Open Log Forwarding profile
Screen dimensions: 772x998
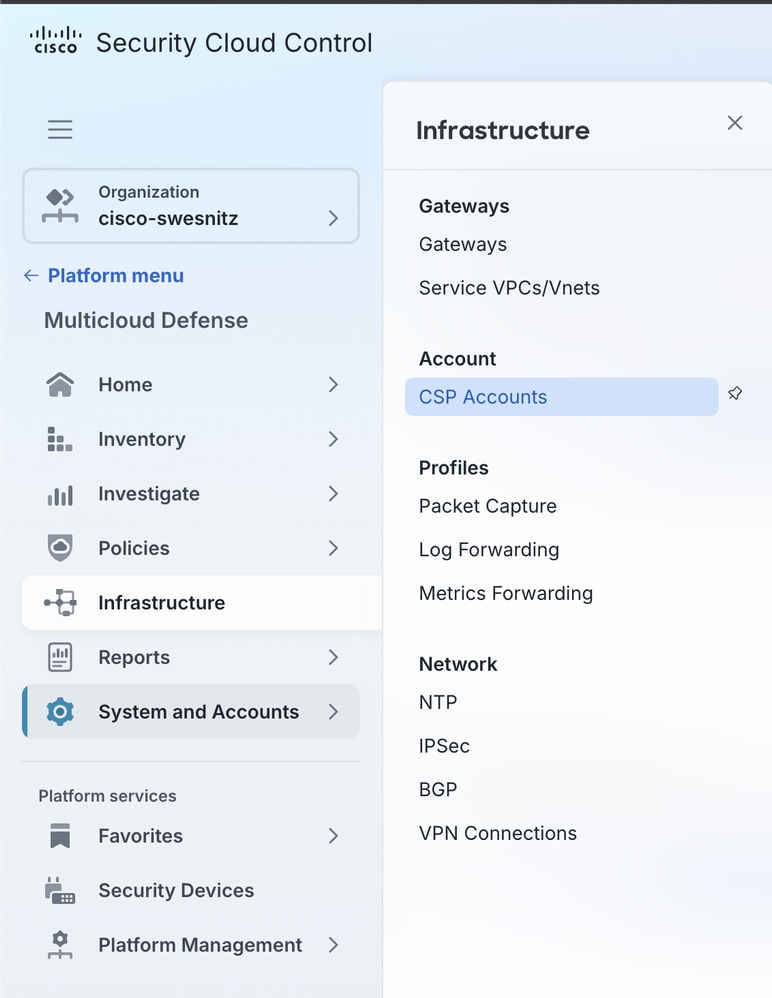click(489, 549)
